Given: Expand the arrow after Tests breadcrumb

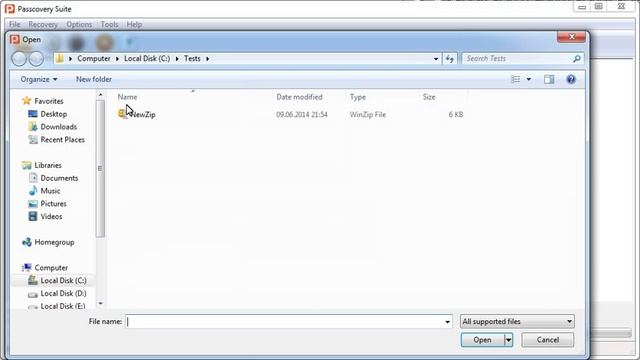Looking at the screenshot, I should click(x=207, y=59).
